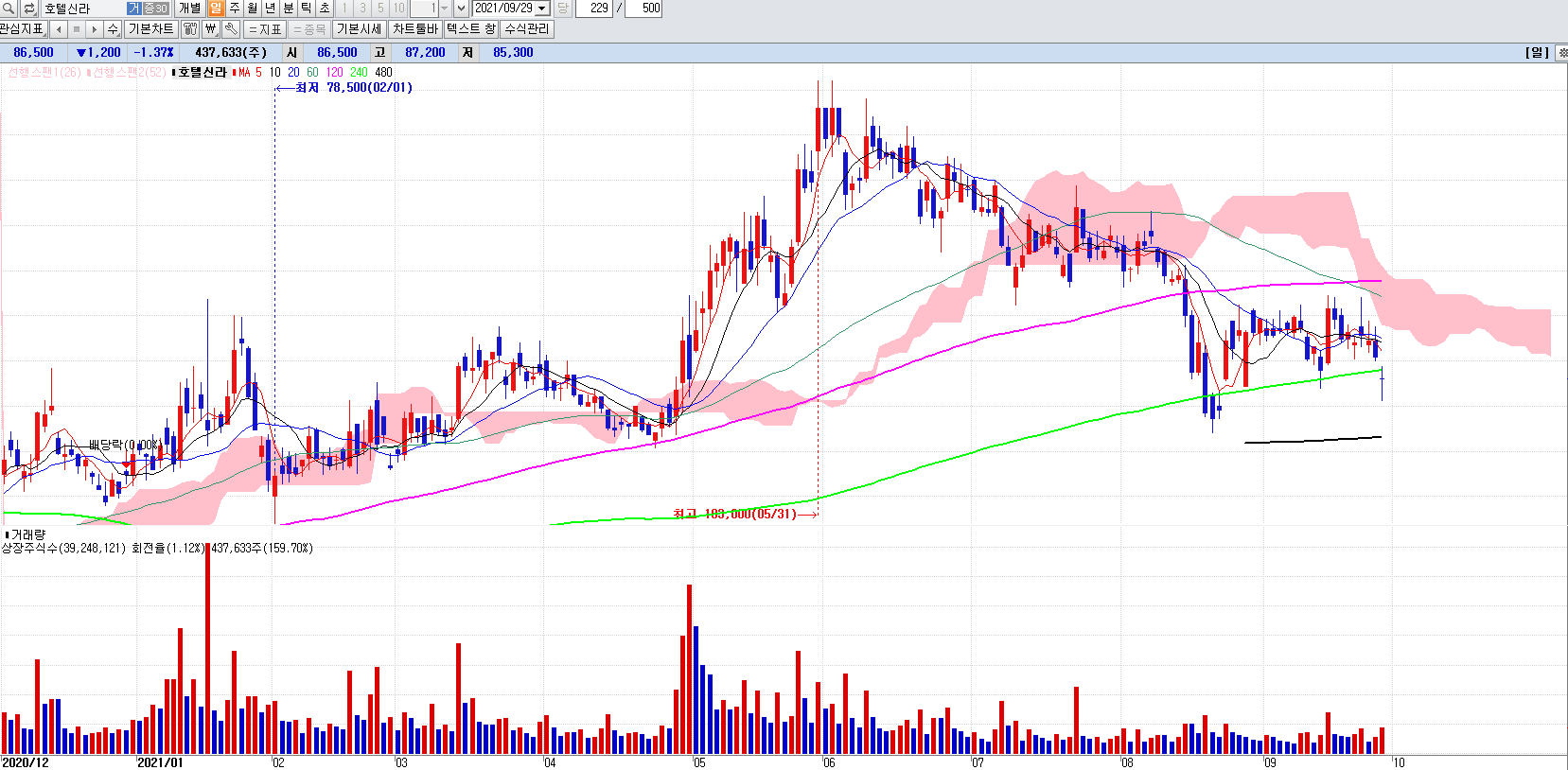Open the =지표 indicators menu
This screenshot has width=1568, height=770.
tap(266, 29)
